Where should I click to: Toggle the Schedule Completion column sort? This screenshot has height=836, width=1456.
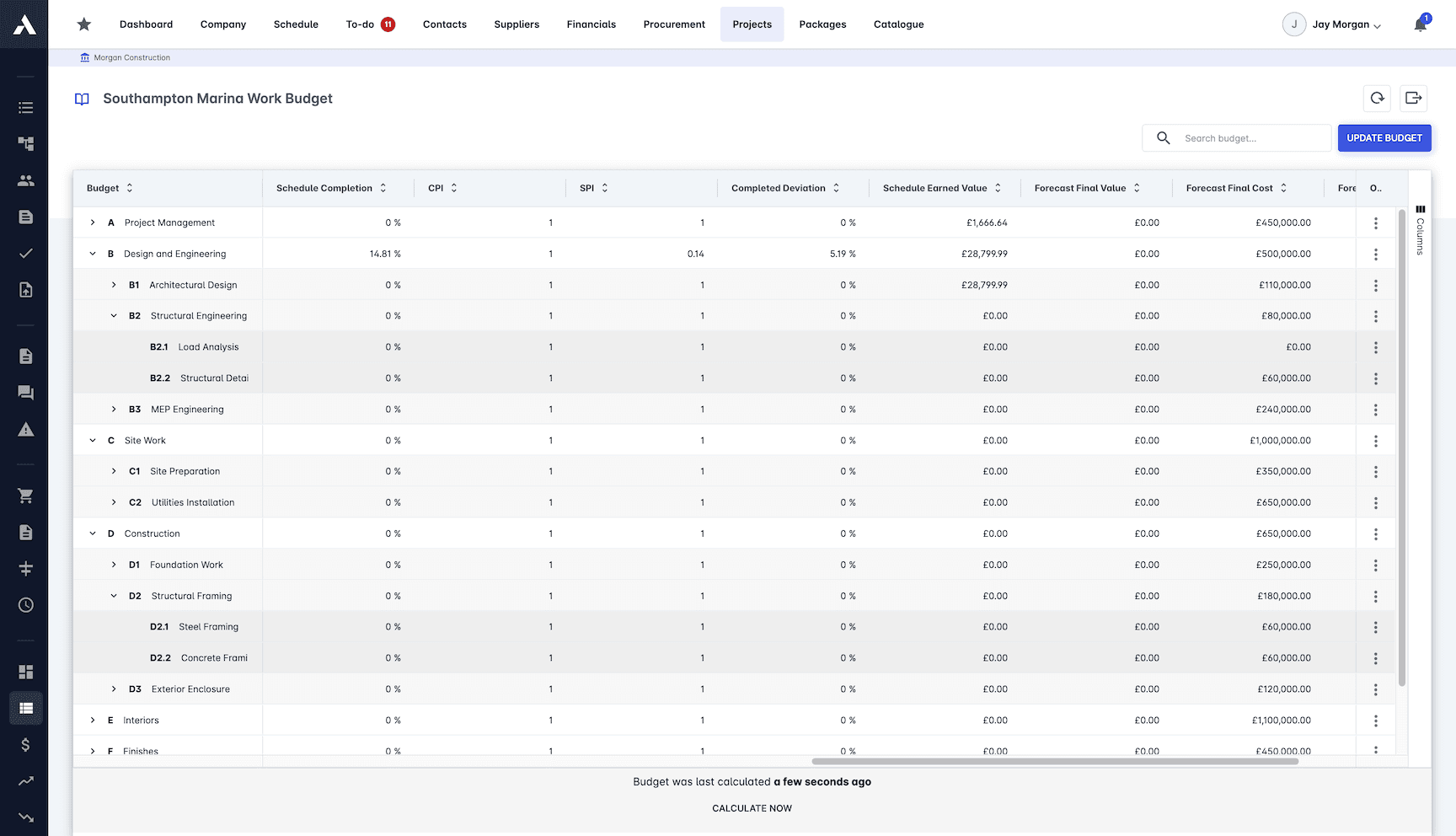tap(383, 187)
